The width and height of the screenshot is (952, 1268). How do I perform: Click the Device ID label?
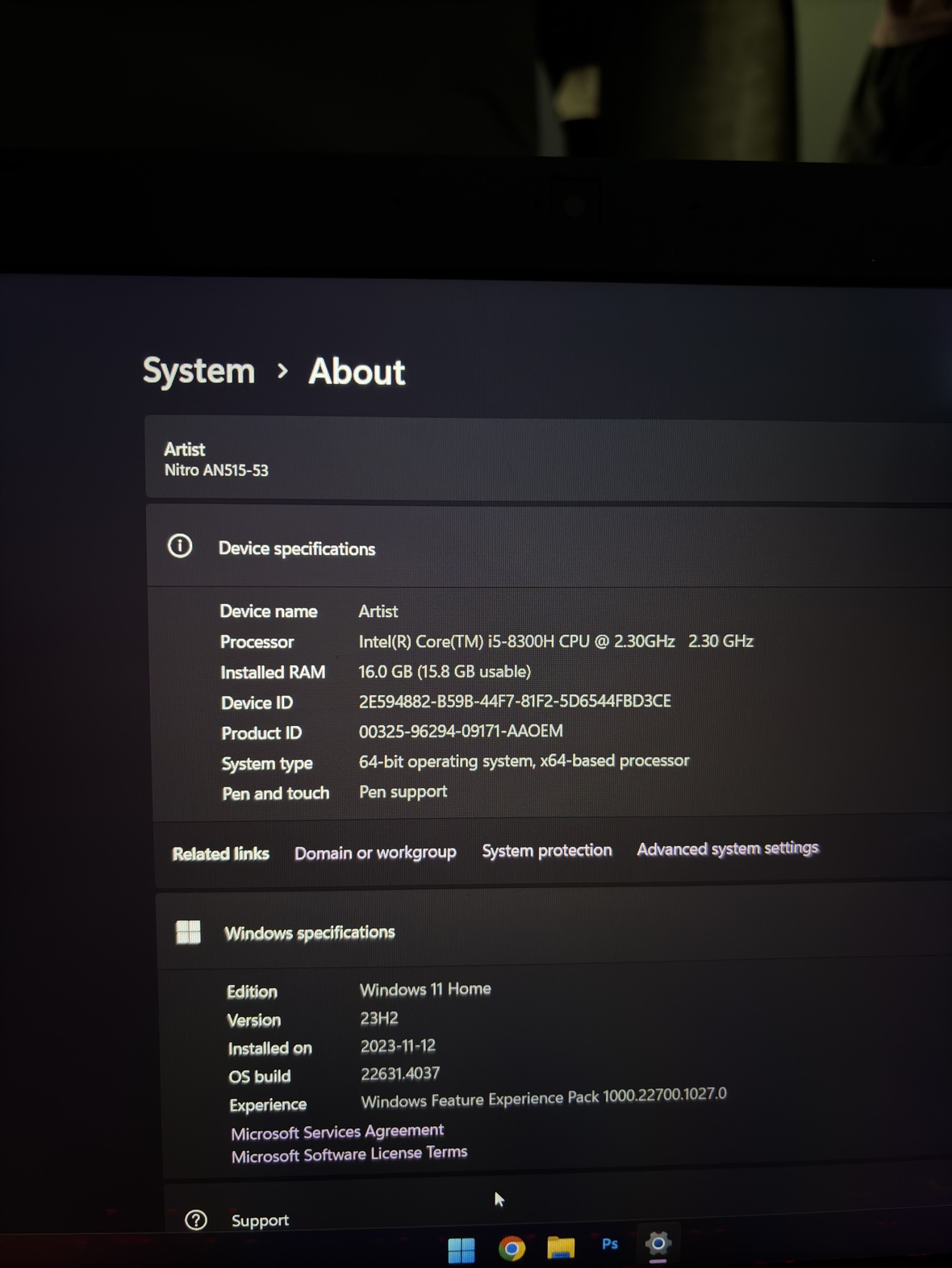tap(257, 703)
